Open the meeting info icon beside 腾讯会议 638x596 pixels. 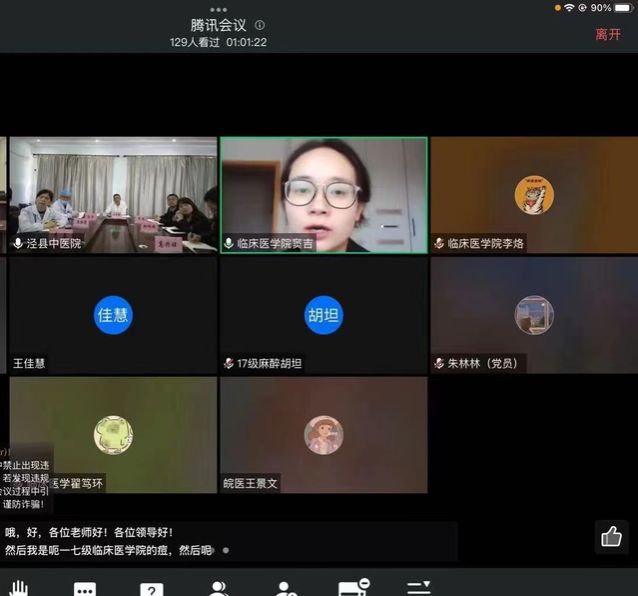coord(260,25)
